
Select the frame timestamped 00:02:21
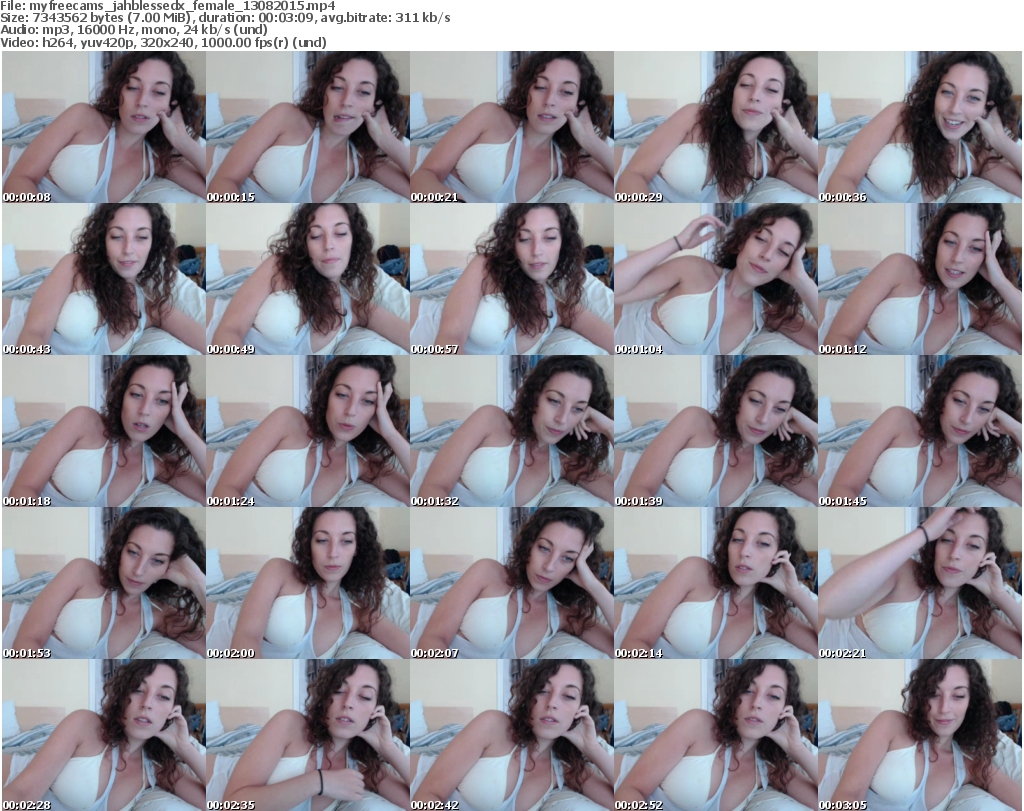(x=919, y=583)
